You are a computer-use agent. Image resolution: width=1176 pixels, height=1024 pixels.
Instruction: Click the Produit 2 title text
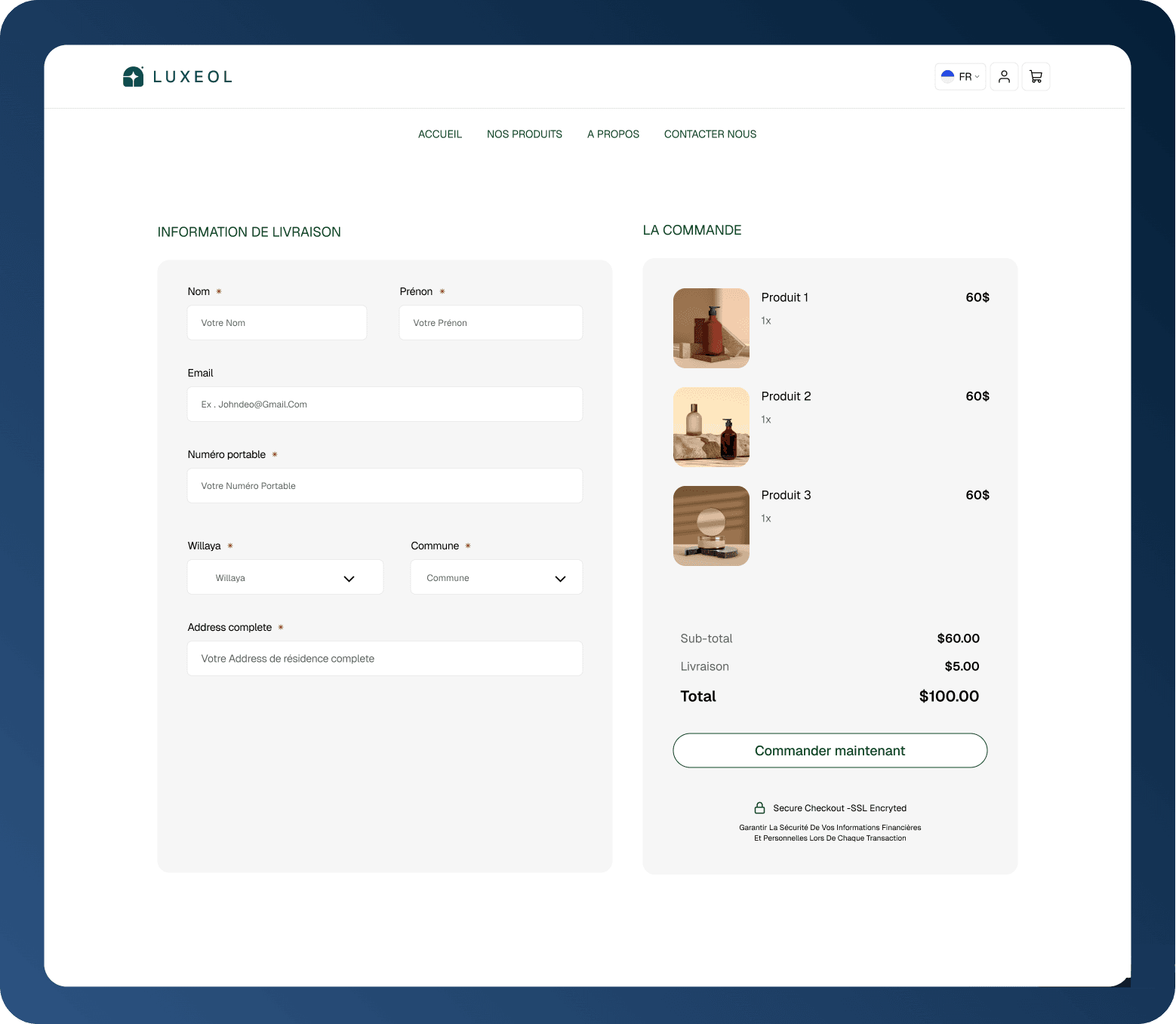pyautogui.click(x=787, y=396)
